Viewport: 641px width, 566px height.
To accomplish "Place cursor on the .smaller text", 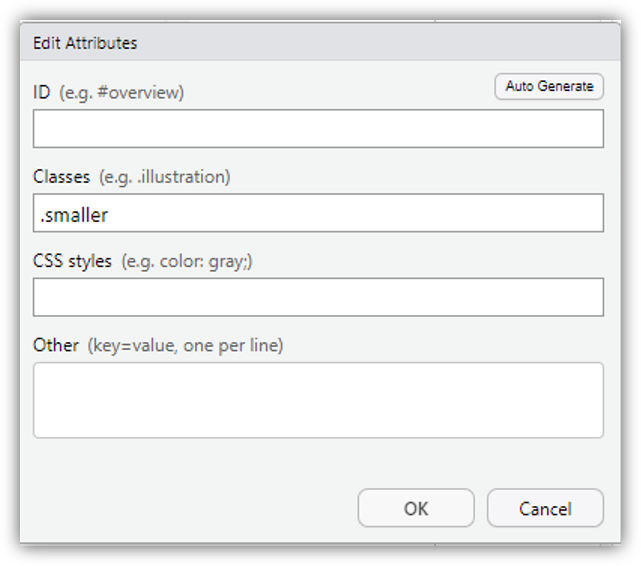I will [x=74, y=213].
